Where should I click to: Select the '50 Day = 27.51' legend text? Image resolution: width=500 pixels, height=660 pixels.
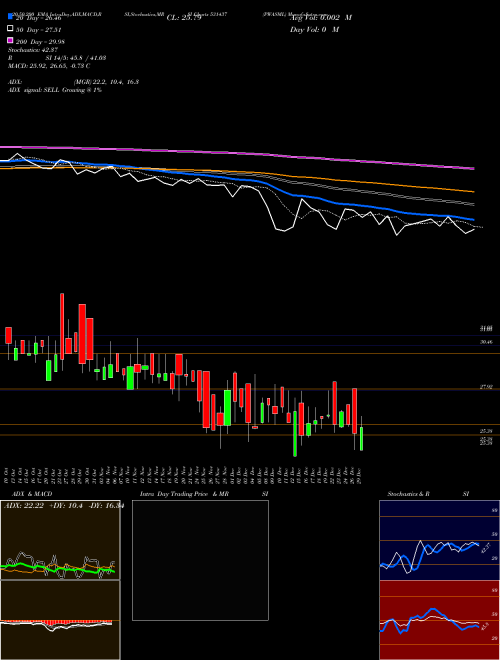point(39,29)
